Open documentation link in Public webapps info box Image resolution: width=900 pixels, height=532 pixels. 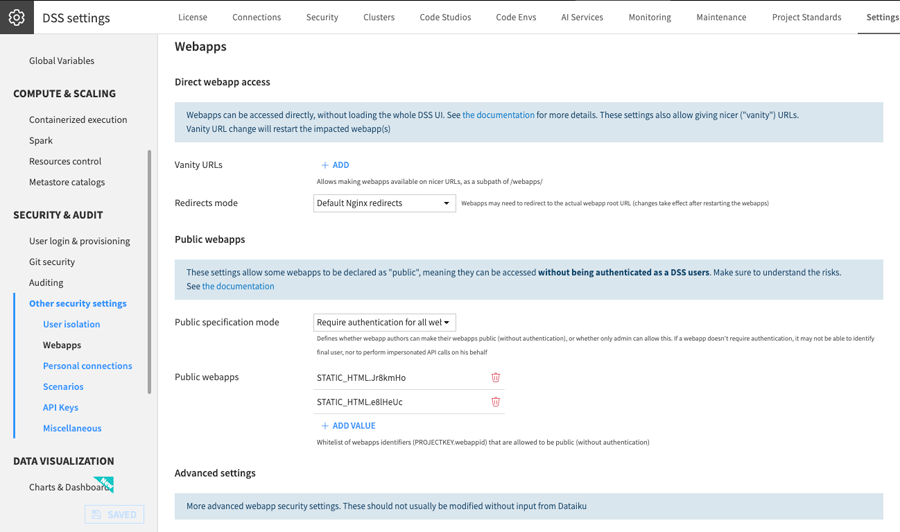(238, 286)
